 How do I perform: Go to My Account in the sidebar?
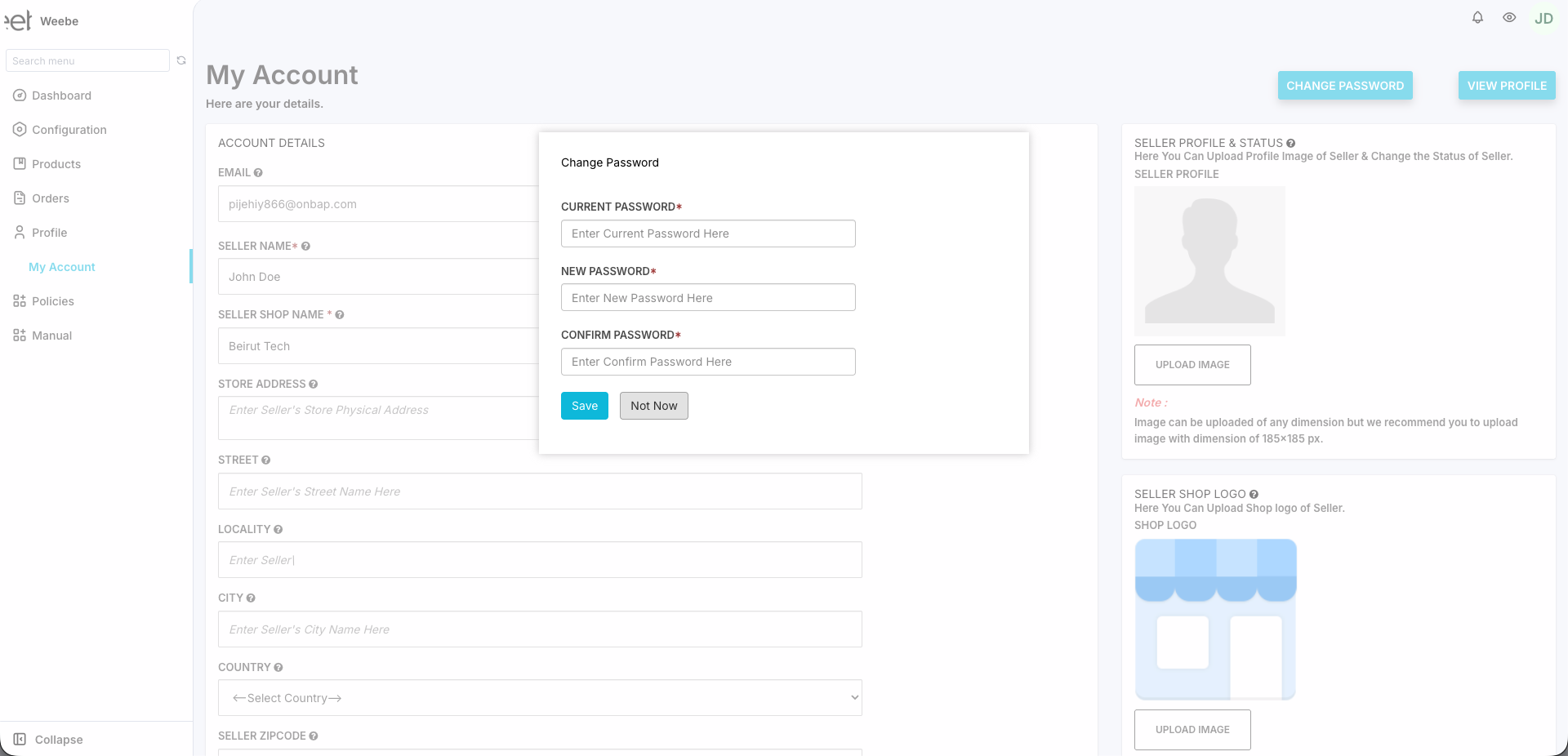(x=61, y=267)
